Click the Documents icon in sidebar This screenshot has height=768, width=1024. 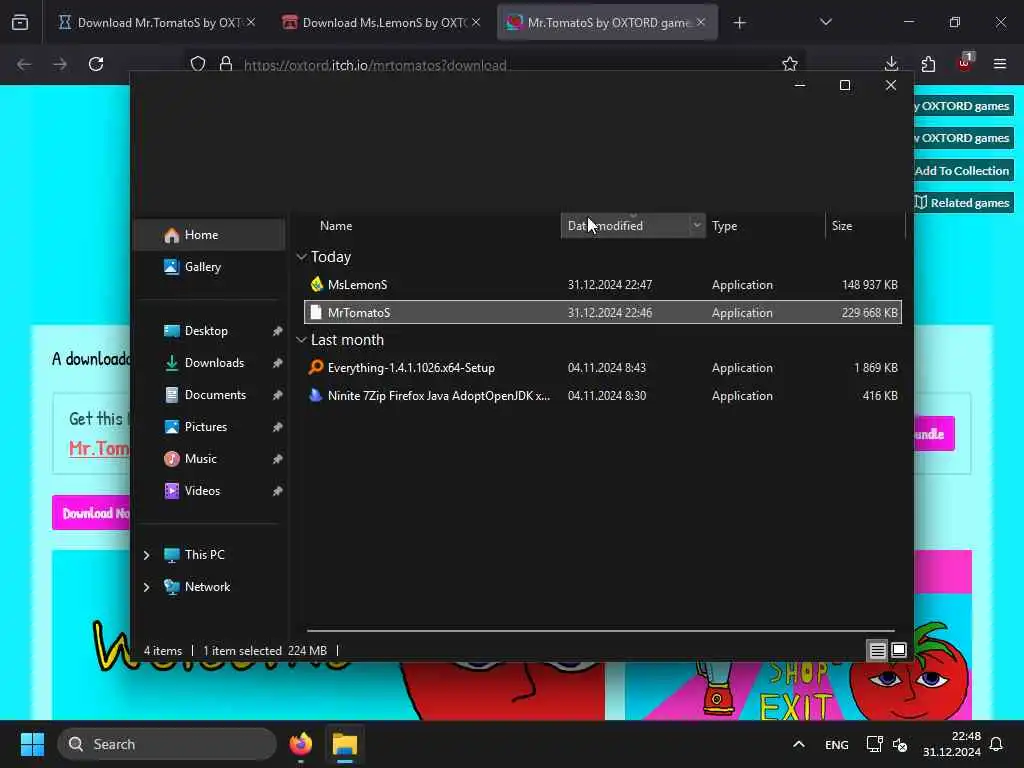(x=171, y=394)
